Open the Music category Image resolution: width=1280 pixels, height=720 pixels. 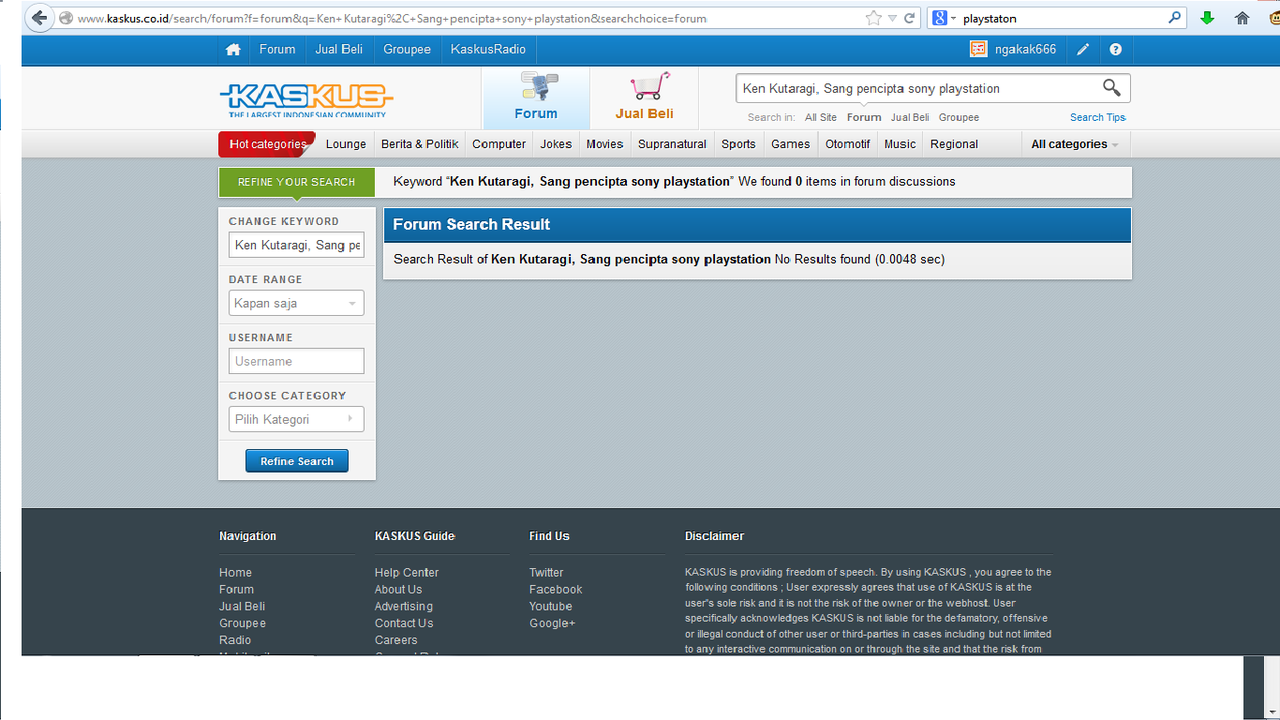tap(900, 144)
